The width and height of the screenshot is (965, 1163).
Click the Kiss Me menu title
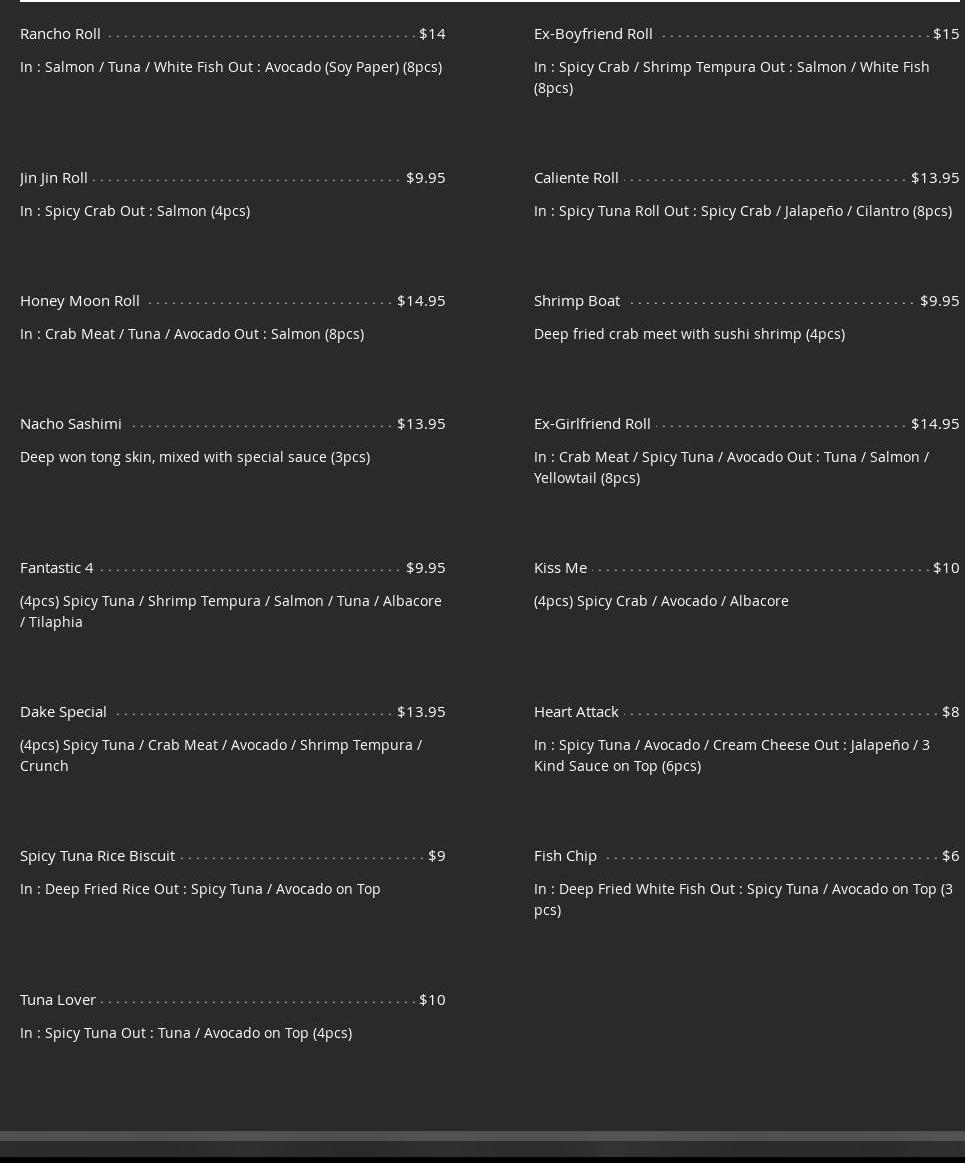coord(560,567)
